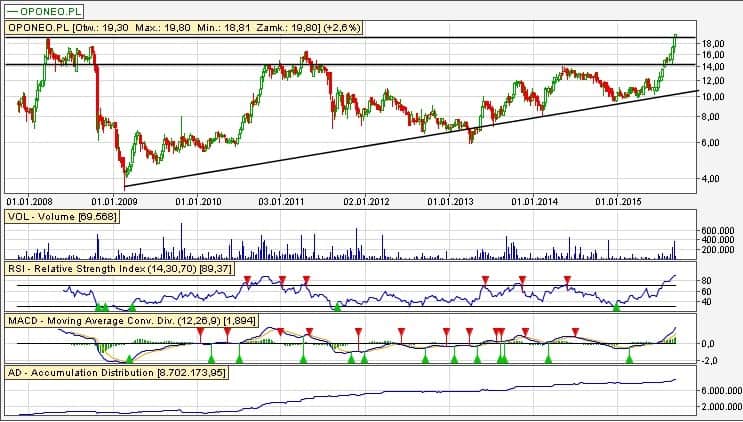
Task: Click the 01.01.2009 date on time axis
Action: click(x=114, y=200)
